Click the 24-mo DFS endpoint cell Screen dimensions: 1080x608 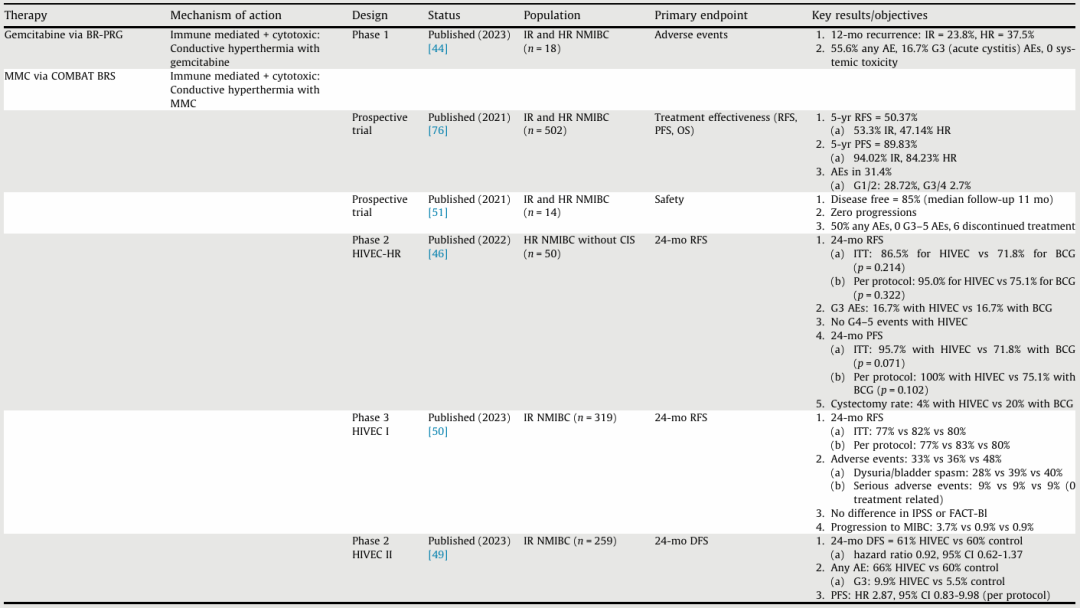(x=681, y=541)
